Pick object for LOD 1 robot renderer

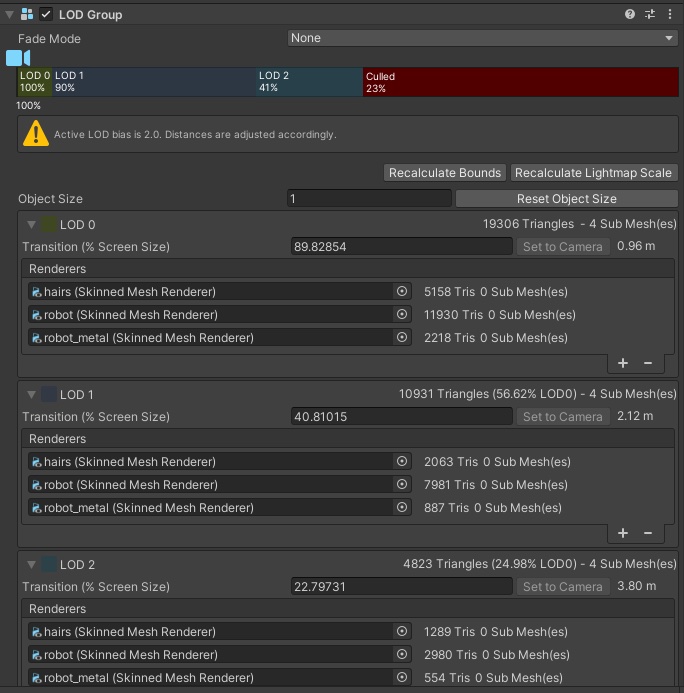pos(402,485)
